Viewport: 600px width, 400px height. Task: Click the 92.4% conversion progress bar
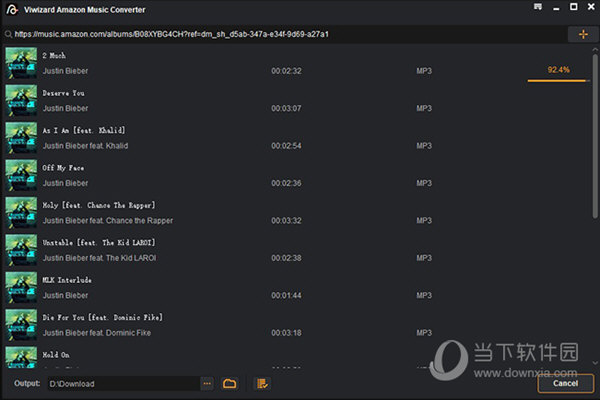tap(558, 81)
